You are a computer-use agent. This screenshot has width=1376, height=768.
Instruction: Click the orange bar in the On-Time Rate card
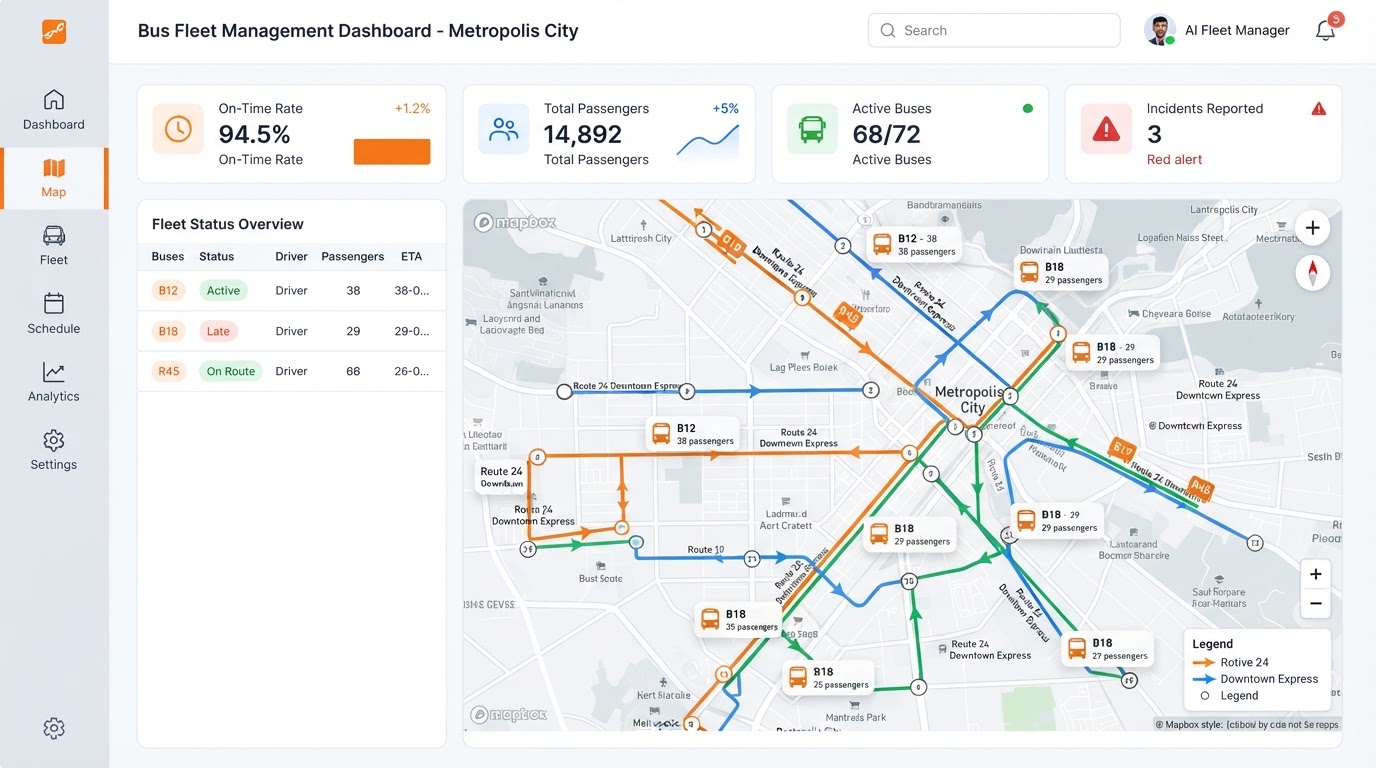pyautogui.click(x=392, y=151)
